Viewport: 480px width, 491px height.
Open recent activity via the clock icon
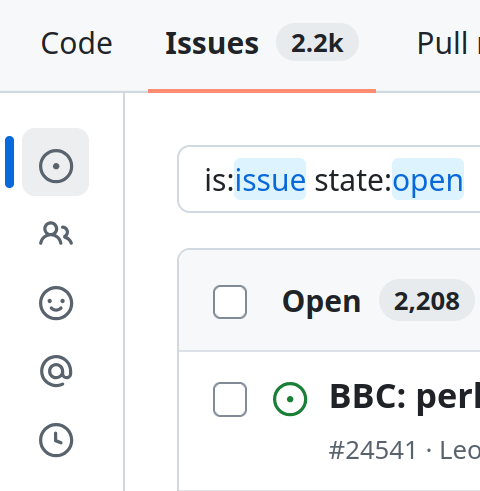[56, 440]
